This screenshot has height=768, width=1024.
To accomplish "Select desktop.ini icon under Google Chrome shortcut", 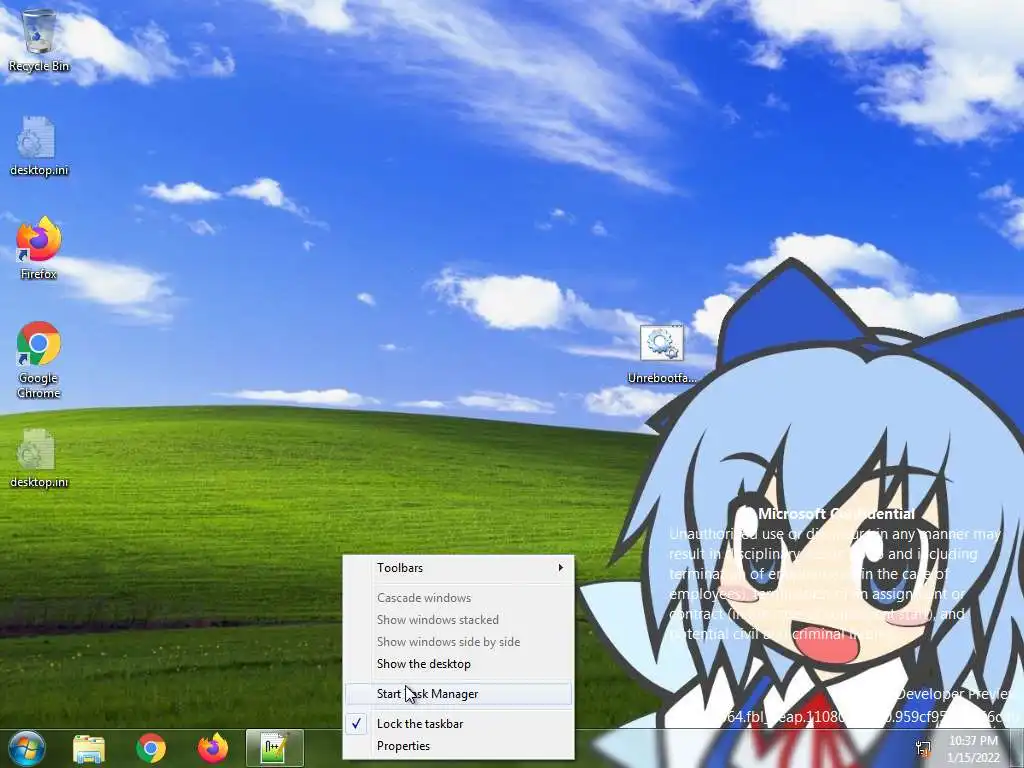I will 39,458.
